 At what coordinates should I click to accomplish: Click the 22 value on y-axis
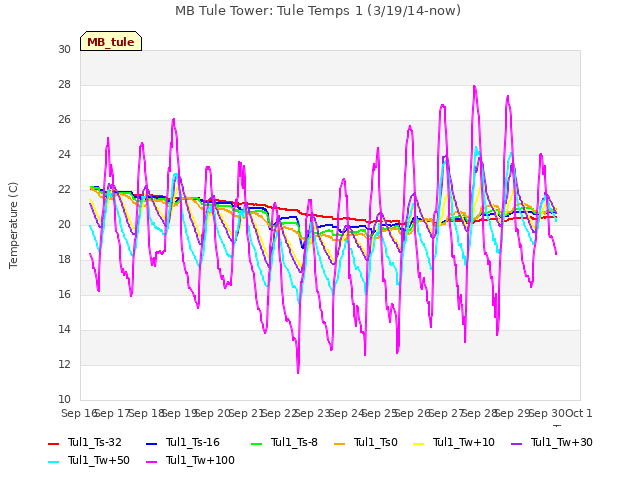tap(64, 190)
